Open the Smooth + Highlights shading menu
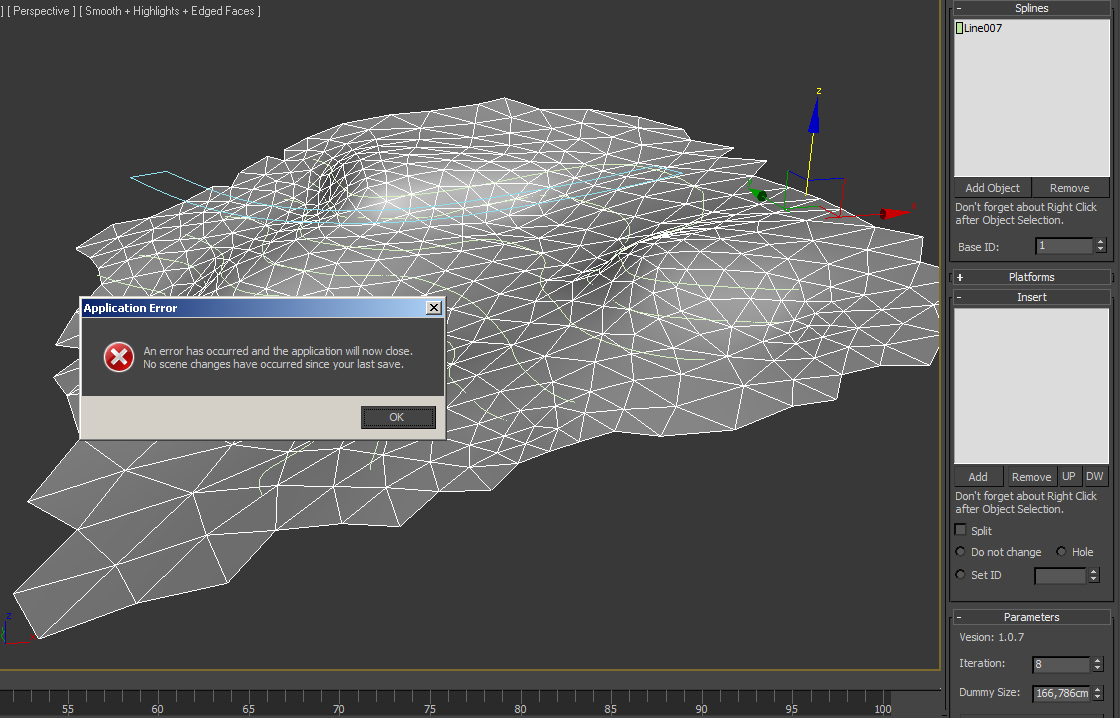1120x718 pixels. click(170, 11)
